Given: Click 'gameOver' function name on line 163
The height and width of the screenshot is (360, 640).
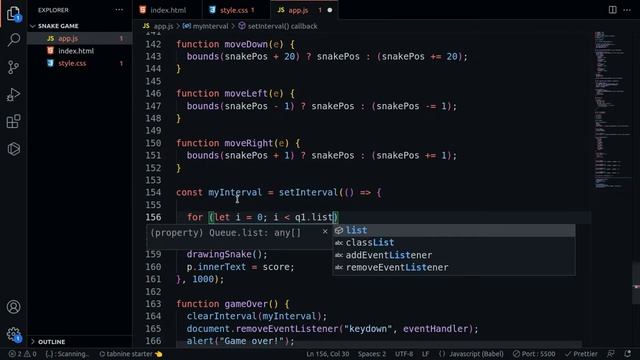Looking at the screenshot, I should [246, 304].
